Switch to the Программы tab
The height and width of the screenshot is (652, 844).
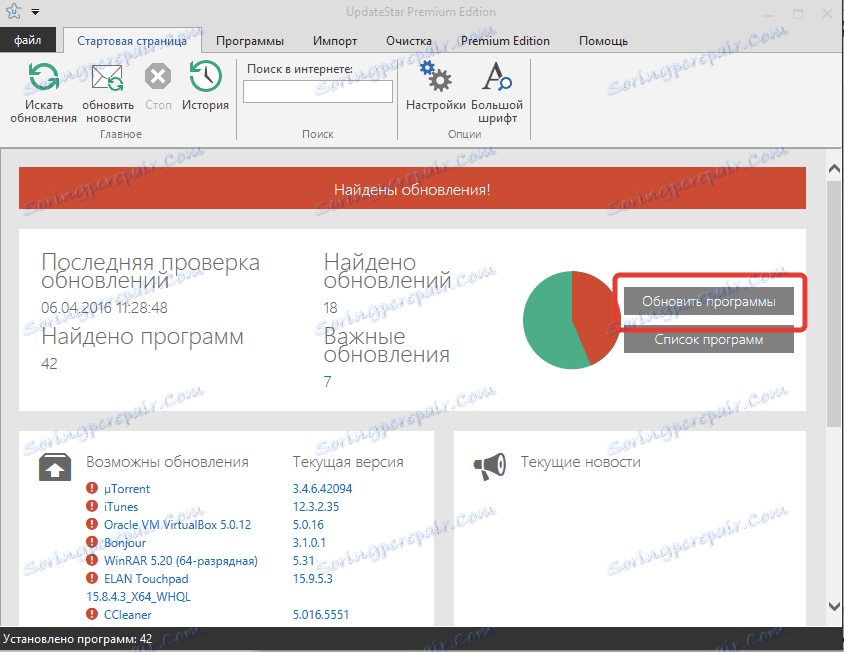[x=250, y=41]
